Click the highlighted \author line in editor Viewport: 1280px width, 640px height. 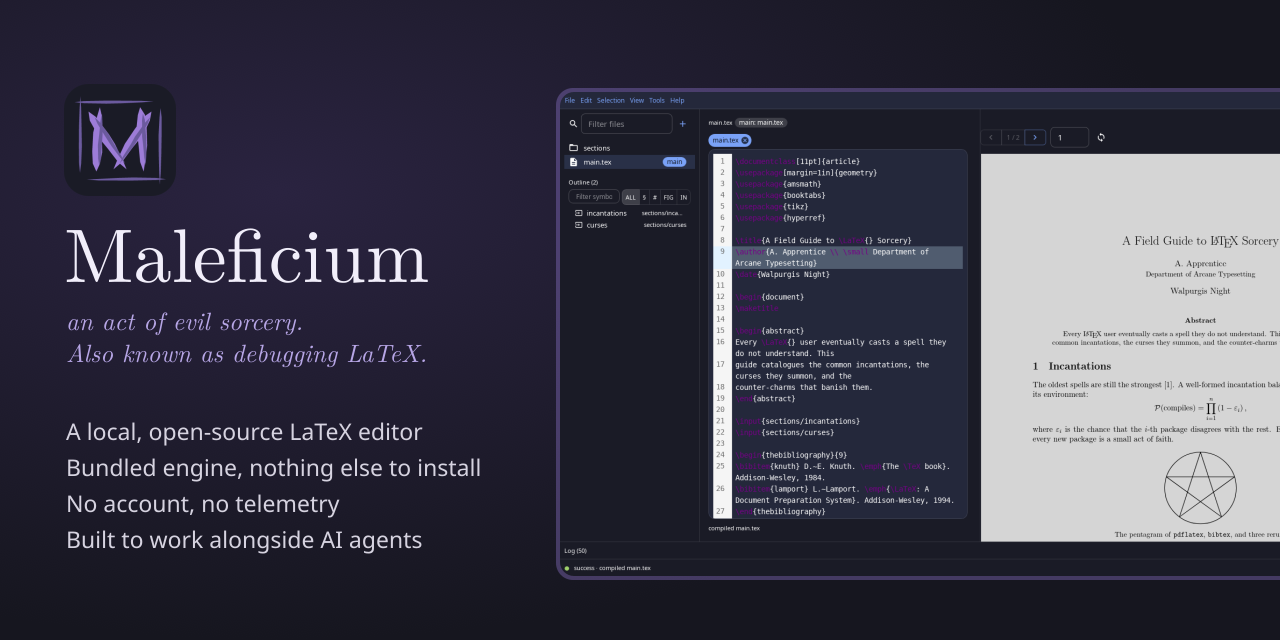tap(847, 257)
